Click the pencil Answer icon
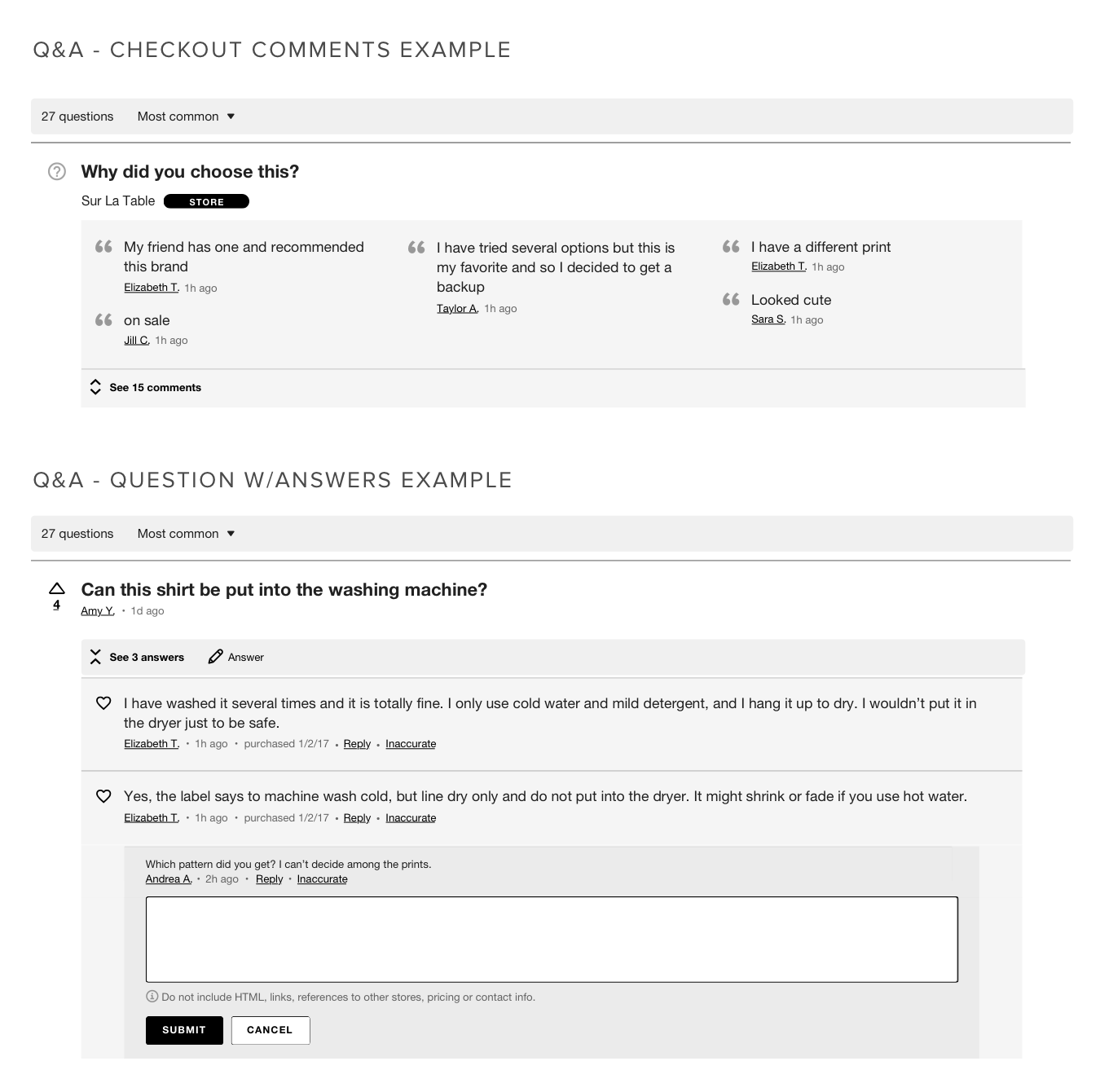Image resolution: width=1100 pixels, height=1092 pixels. click(x=215, y=657)
